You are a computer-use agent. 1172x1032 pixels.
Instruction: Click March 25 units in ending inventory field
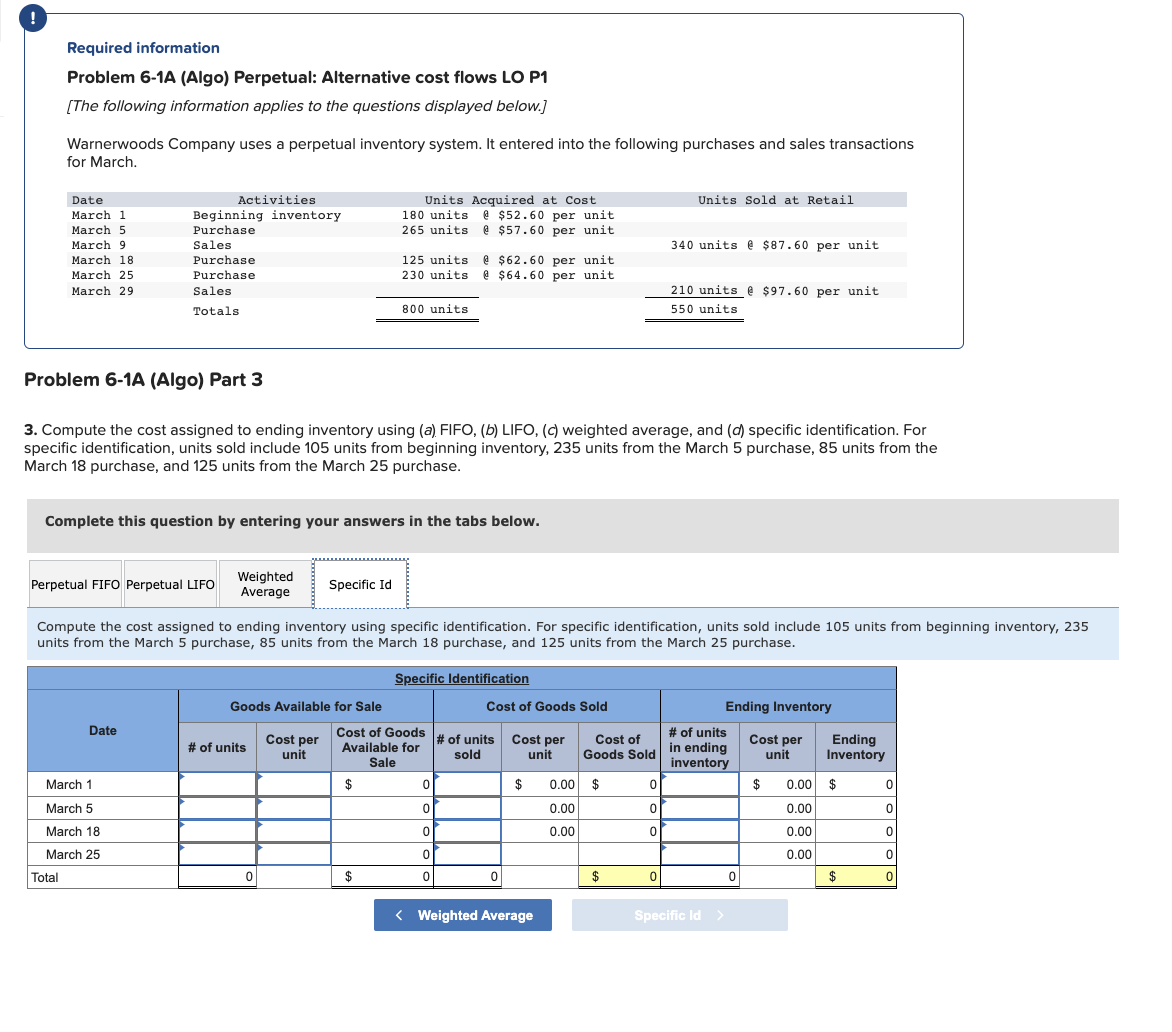(x=700, y=854)
